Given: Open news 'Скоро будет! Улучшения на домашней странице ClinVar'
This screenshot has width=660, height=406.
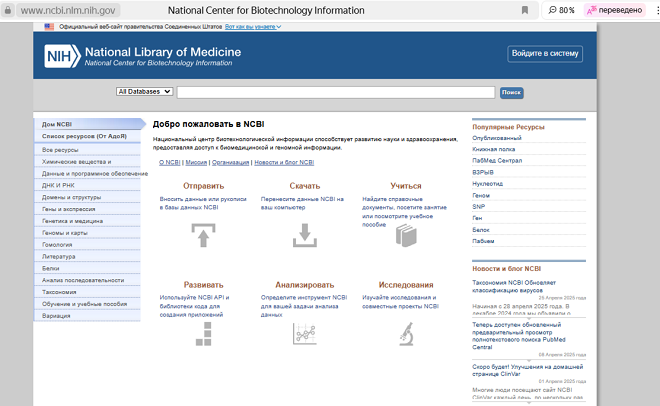Looking at the screenshot, I should click(527, 370).
